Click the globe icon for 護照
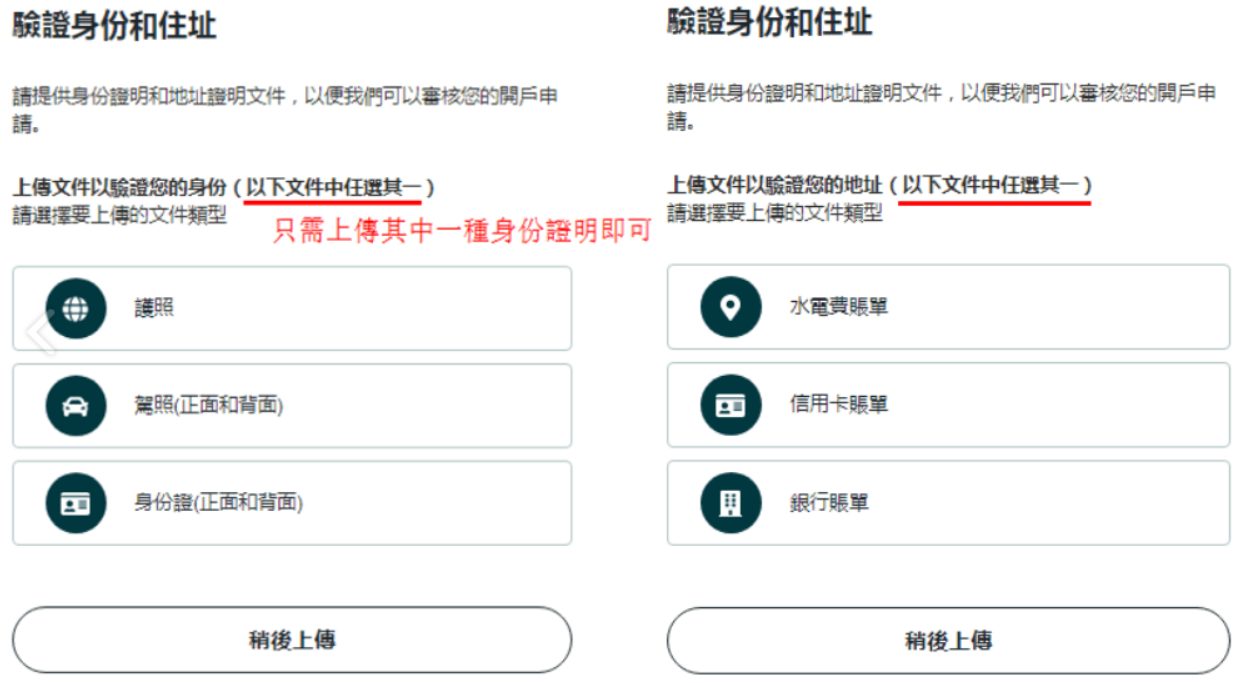1236x683 pixels. click(76, 308)
